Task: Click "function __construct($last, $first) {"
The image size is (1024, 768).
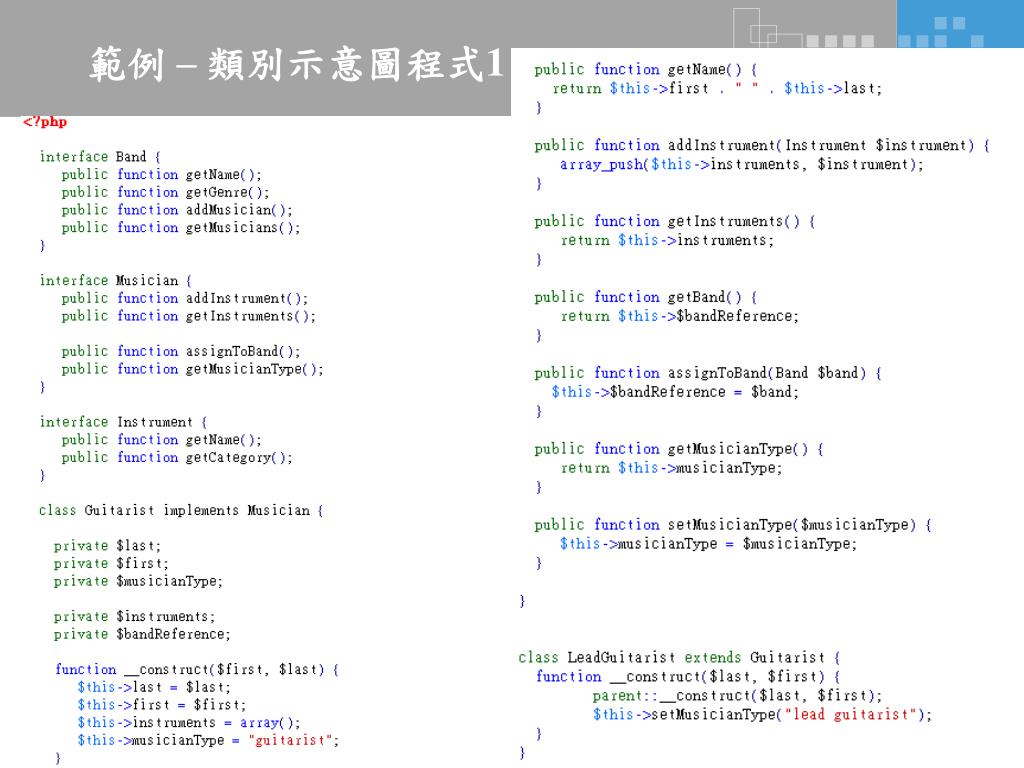Action: pyautogui.click(x=688, y=676)
